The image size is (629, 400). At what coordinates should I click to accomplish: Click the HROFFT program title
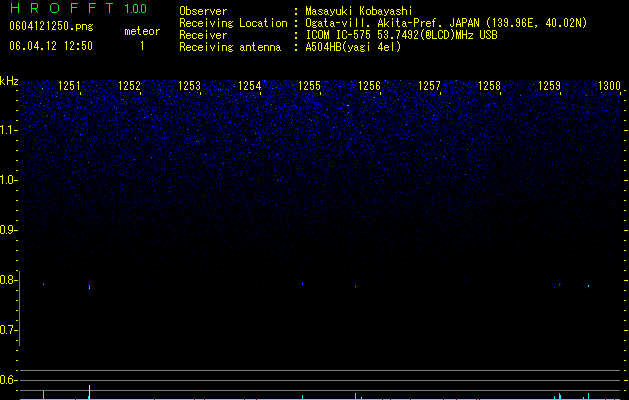point(61,8)
